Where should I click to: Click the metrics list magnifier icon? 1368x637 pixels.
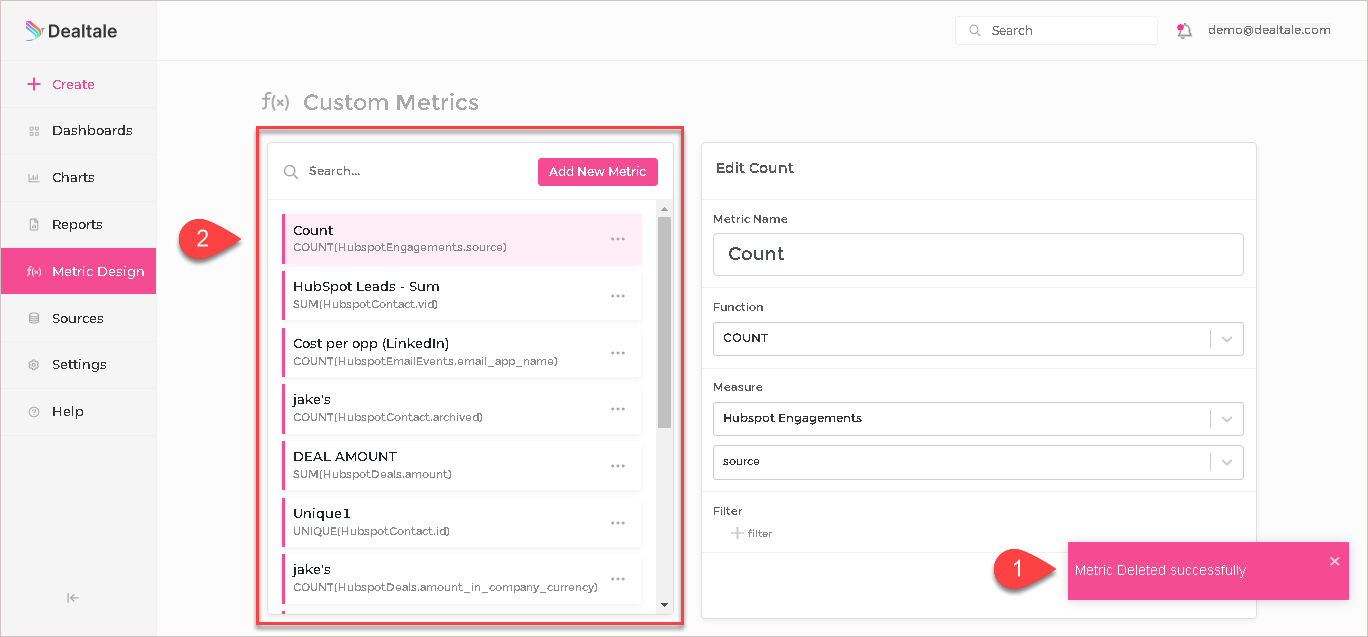point(291,172)
